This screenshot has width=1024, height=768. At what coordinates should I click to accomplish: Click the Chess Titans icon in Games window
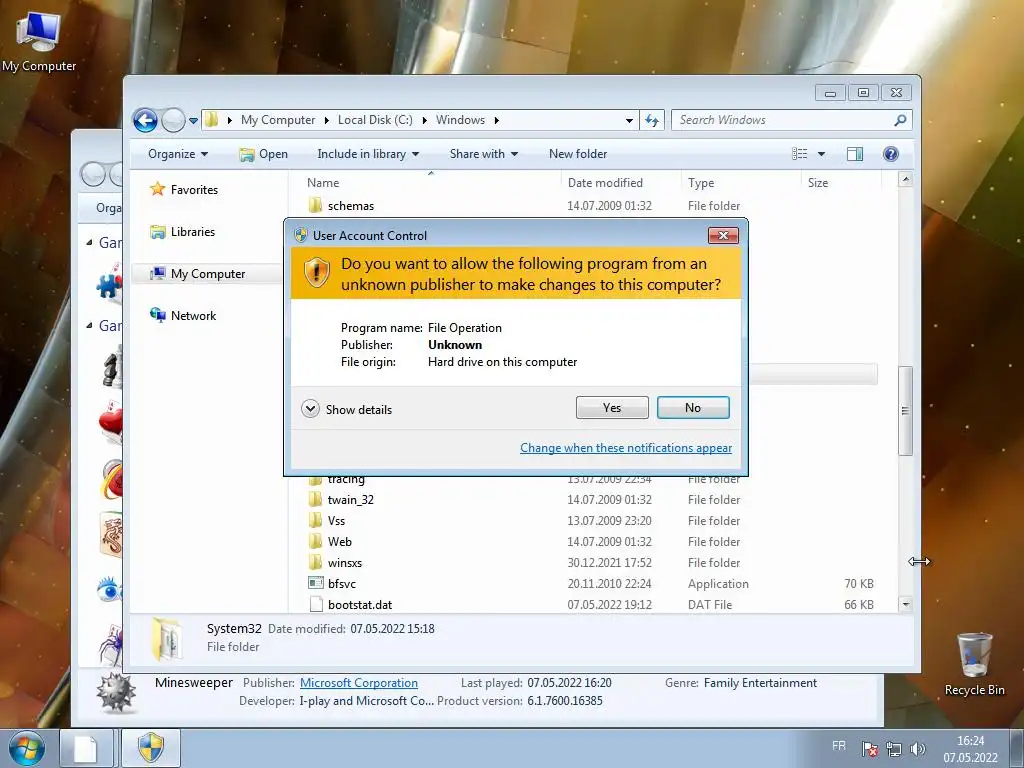(112, 368)
